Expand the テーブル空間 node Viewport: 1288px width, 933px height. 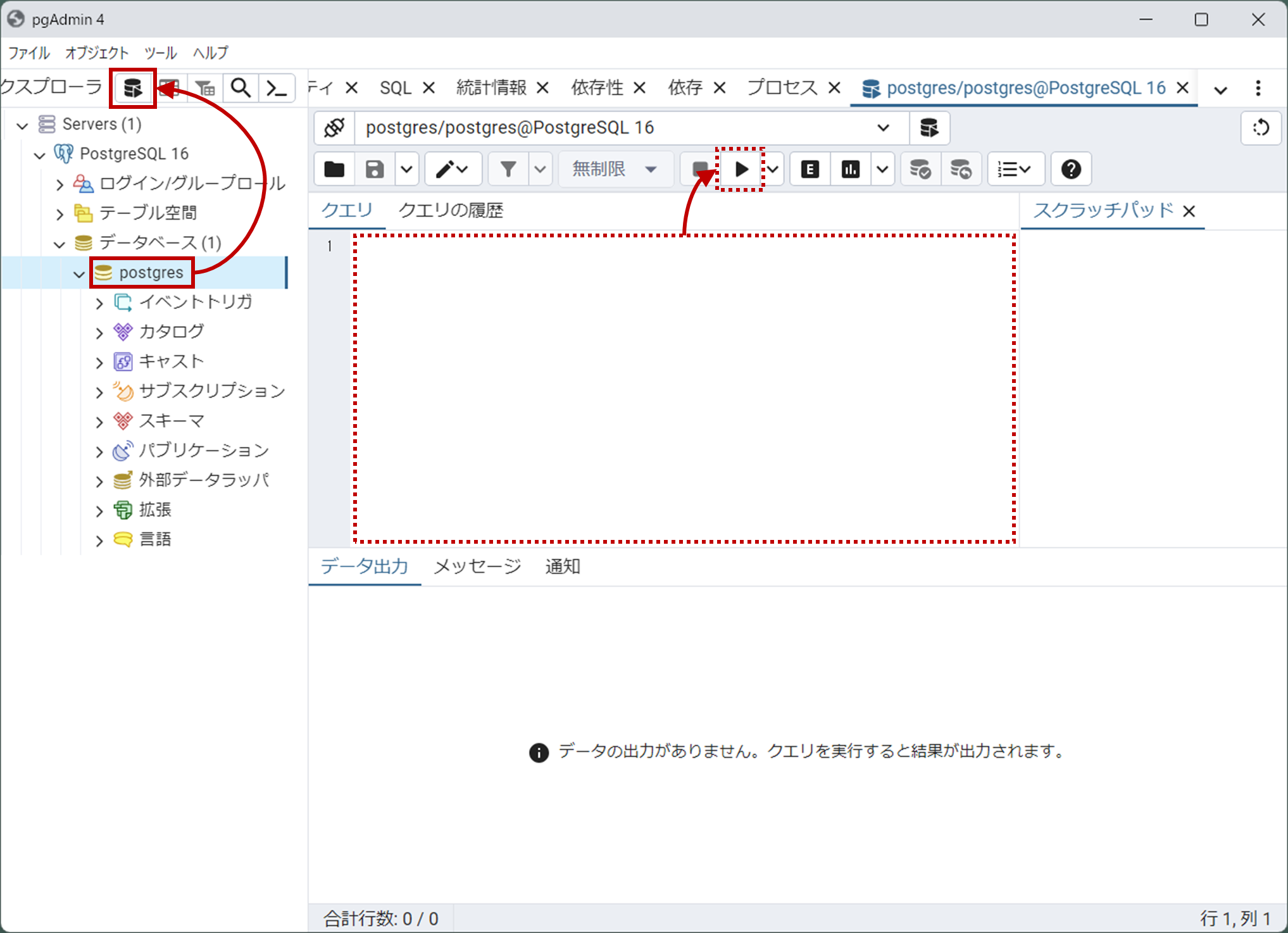[59, 215]
